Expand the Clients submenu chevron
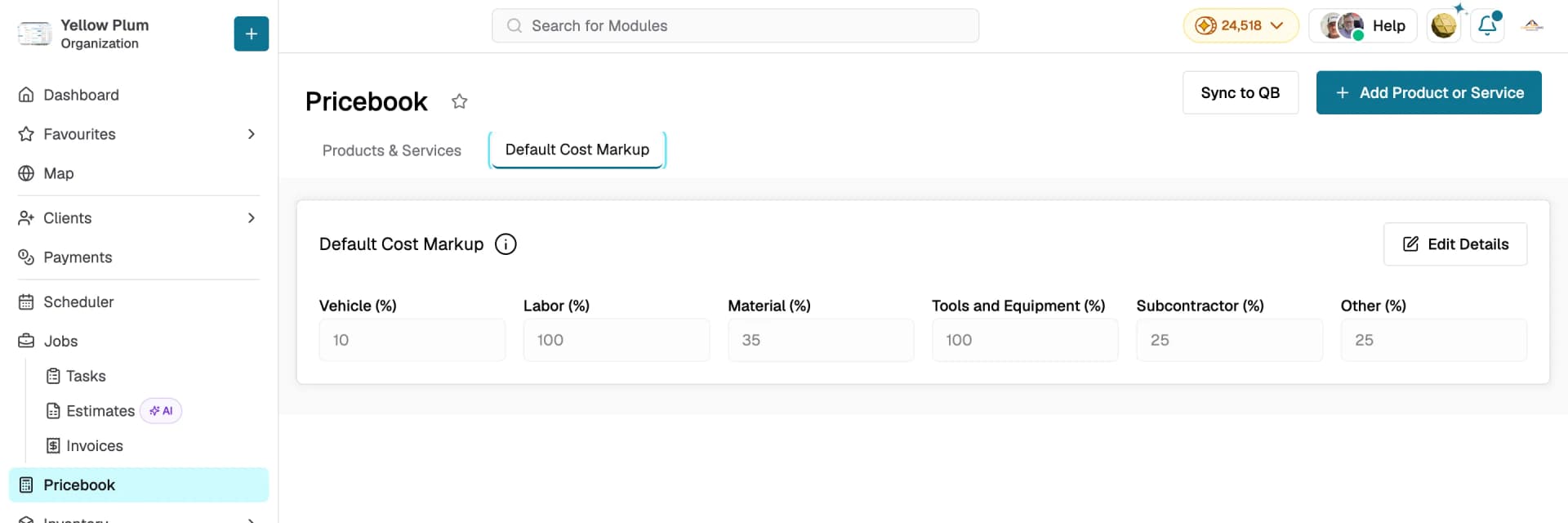Viewport: 1568px width, 523px height. (x=251, y=218)
